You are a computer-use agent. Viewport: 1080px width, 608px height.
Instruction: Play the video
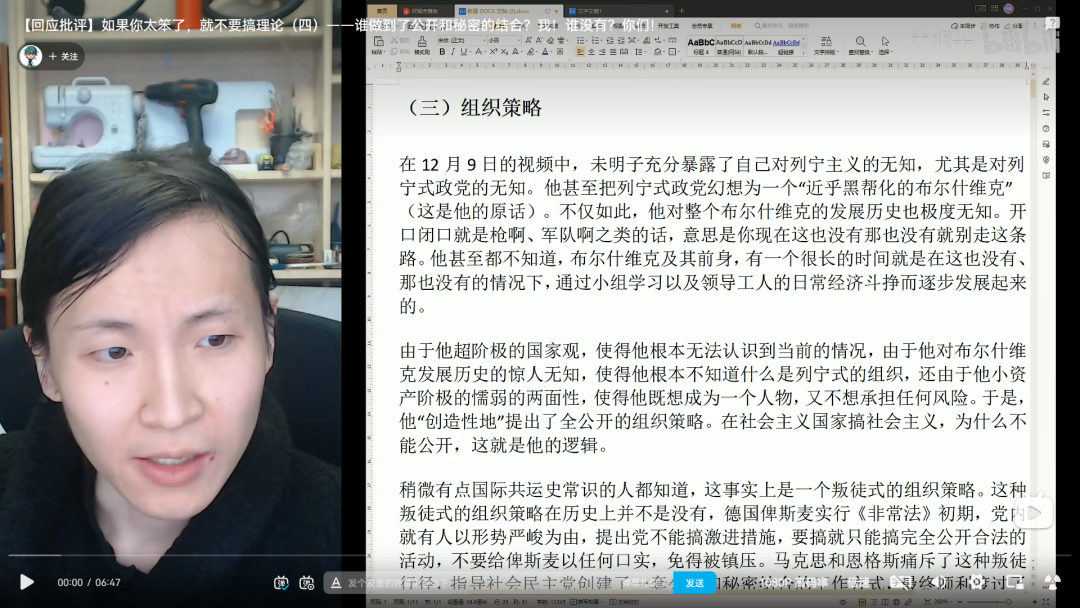[26, 583]
